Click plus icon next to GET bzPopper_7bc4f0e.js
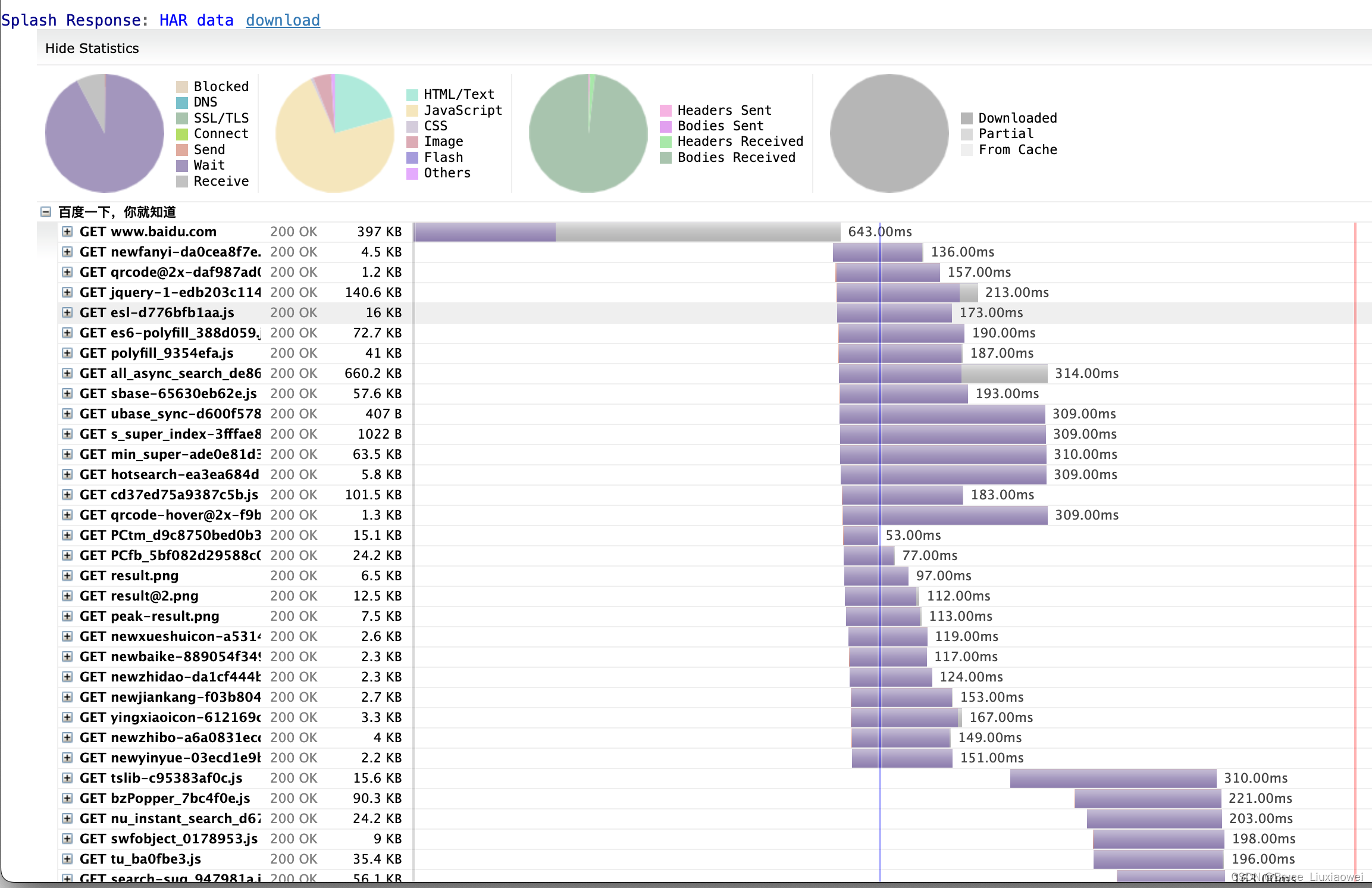This screenshot has height=888, width=1372. click(x=67, y=798)
